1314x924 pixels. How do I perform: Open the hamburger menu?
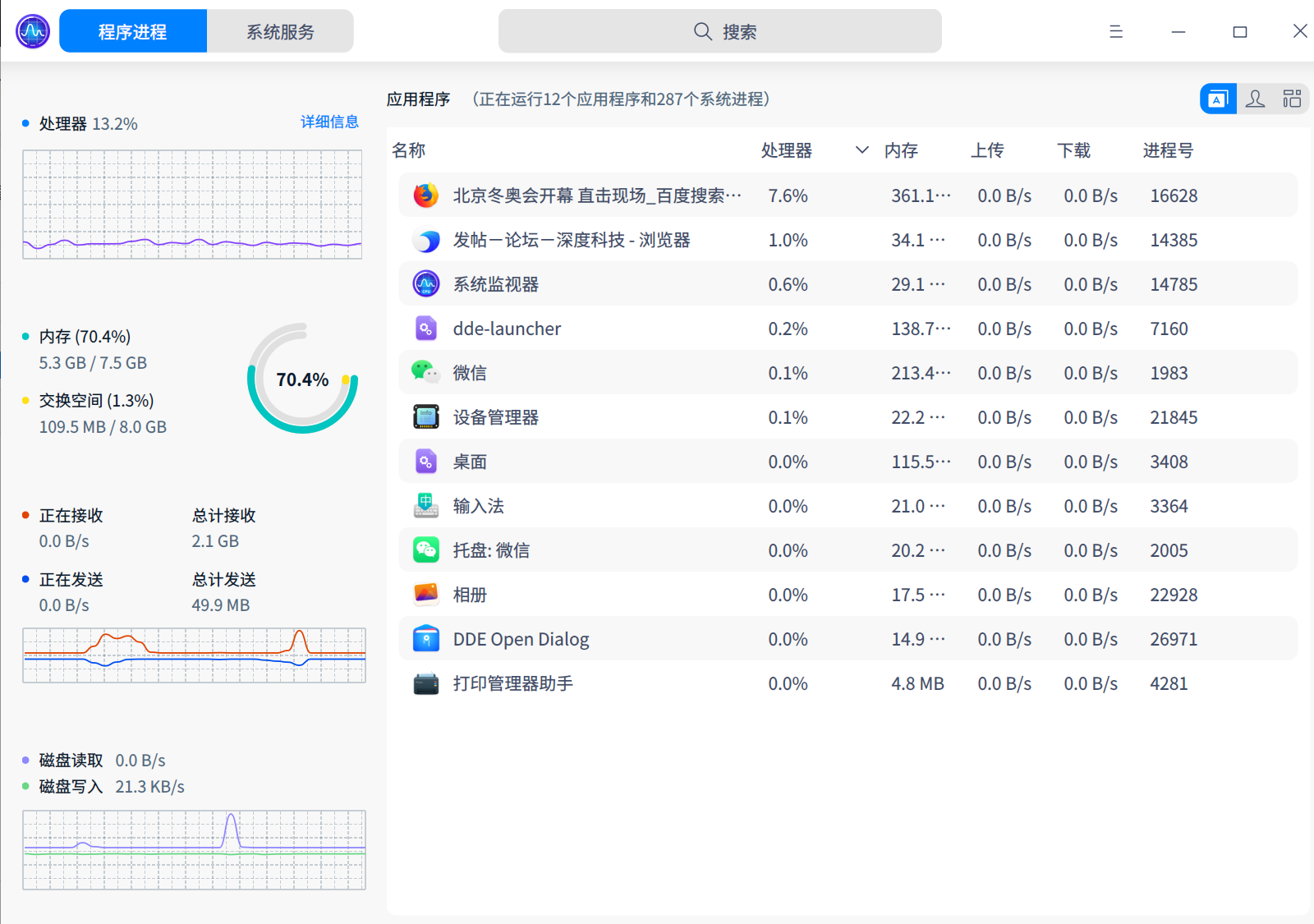1115,31
